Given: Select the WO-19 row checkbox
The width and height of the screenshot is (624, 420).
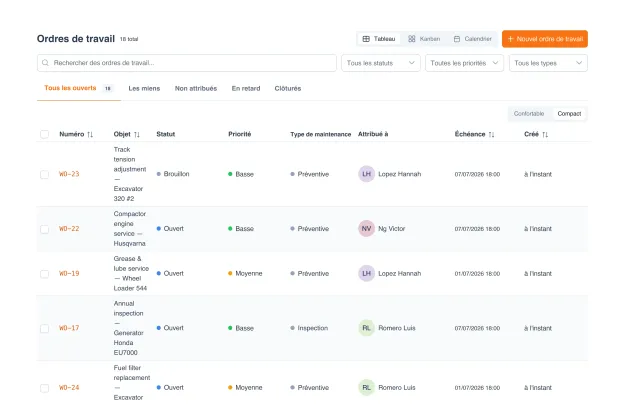Looking at the screenshot, I should [x=45, y=274].
